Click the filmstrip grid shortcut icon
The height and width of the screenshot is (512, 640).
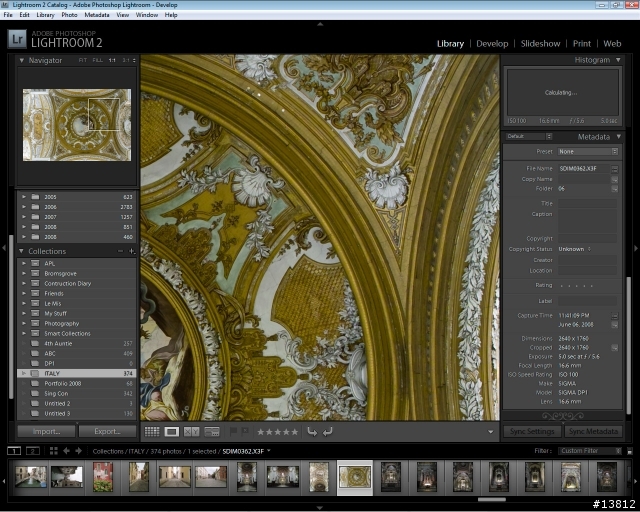click(x=53, y=451)
